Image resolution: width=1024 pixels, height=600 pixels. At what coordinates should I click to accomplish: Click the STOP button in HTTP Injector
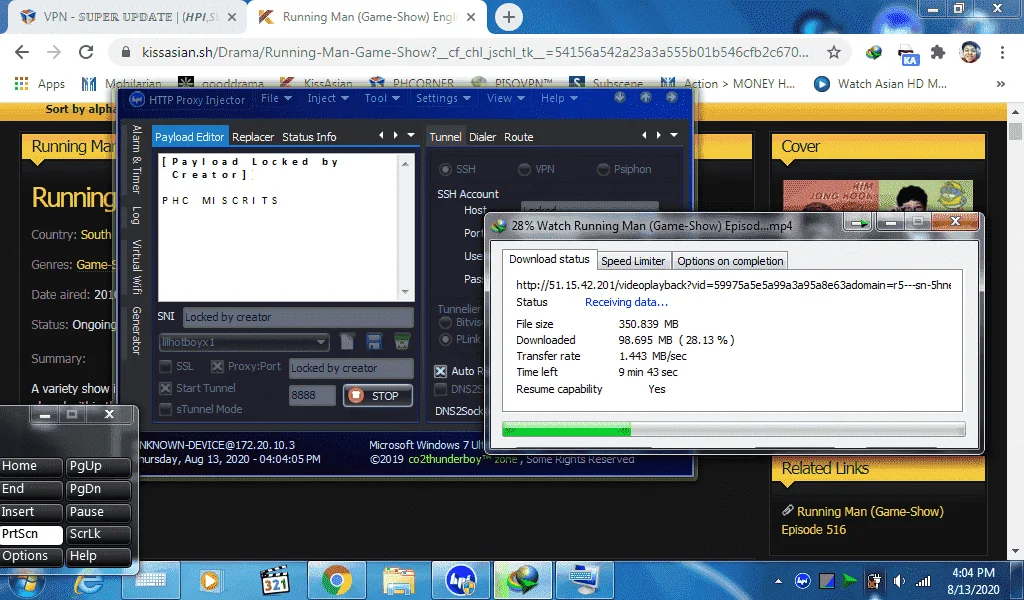[x=378, y=396]
